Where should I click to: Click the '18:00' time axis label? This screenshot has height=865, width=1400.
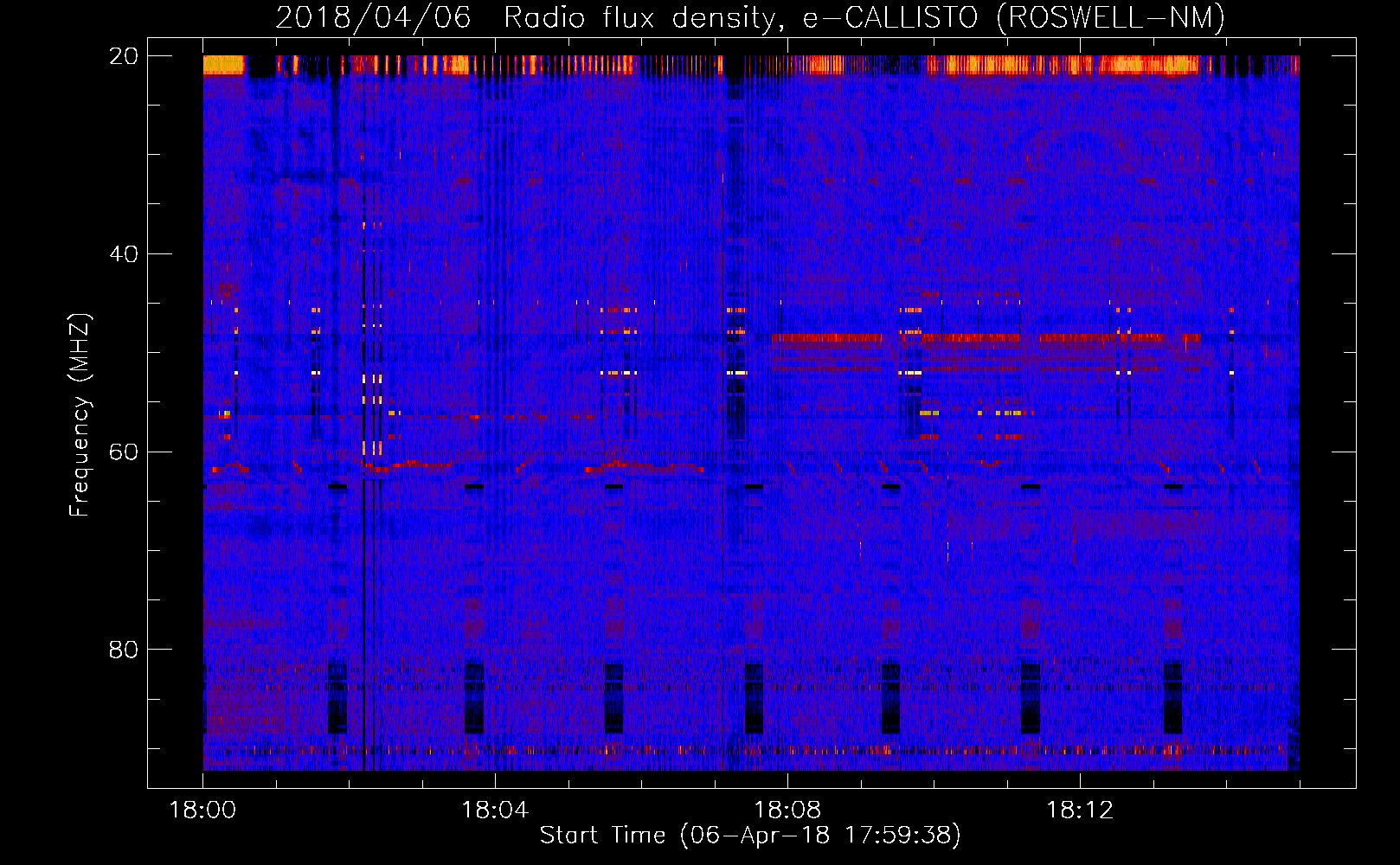pos(202,811)
